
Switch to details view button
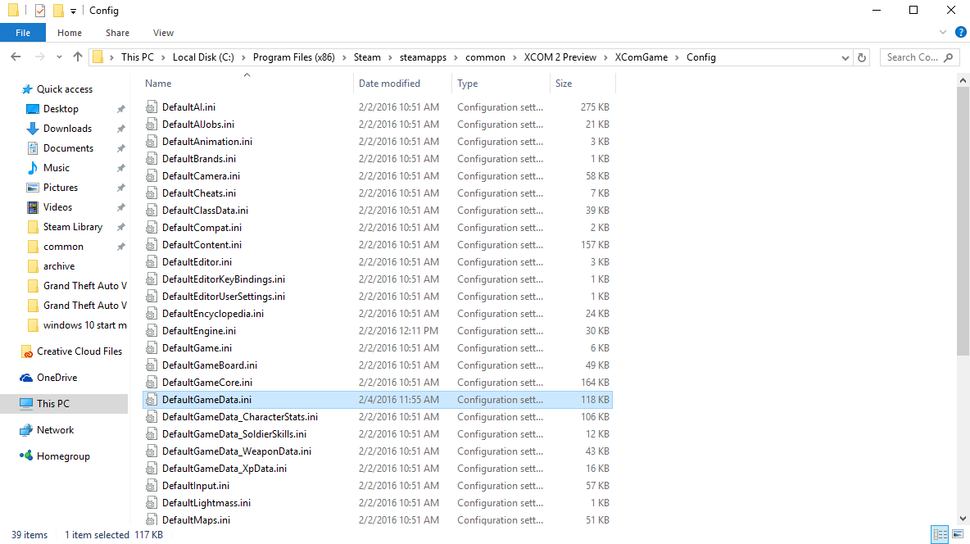tap(940, 534)
